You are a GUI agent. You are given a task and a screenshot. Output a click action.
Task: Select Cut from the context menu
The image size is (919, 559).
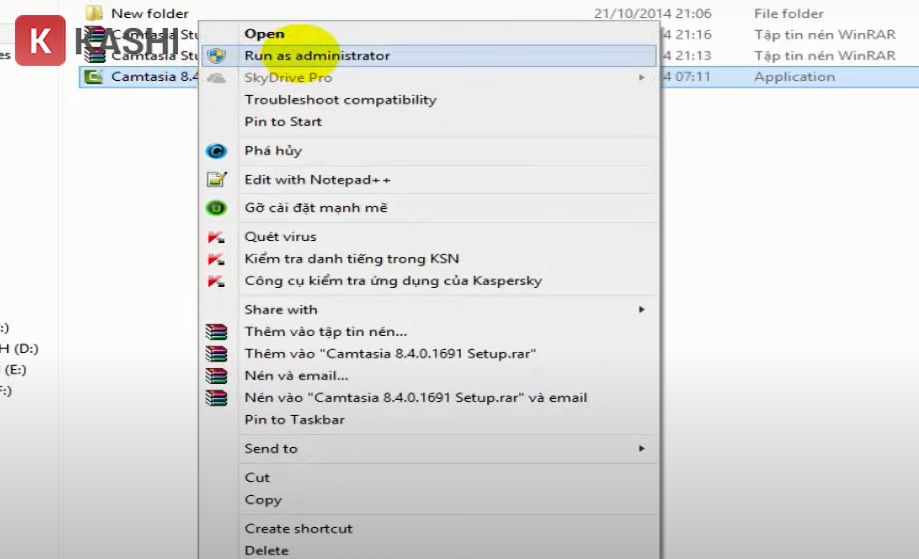[x=257, y=478]
